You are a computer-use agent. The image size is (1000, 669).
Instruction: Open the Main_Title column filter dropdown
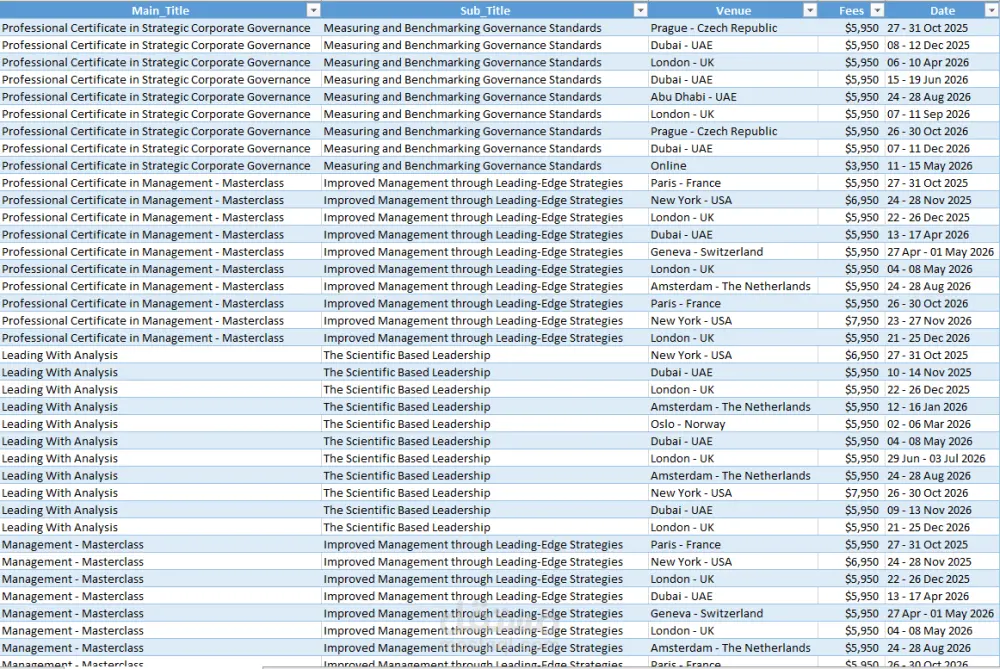(313, 10)
